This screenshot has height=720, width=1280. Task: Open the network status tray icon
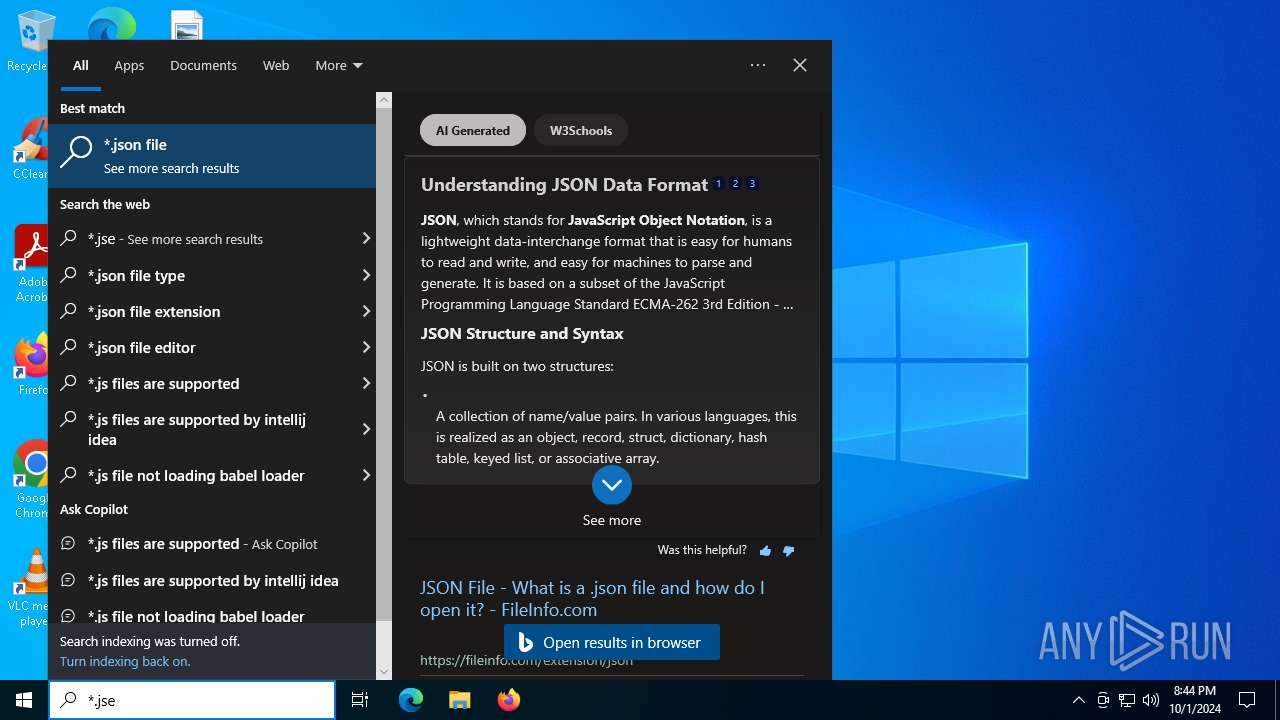[x=1127, y=700]
